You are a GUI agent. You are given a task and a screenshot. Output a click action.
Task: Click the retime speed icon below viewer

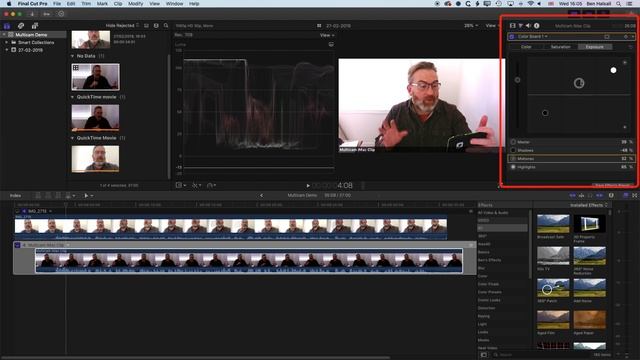tap(211, 185)
